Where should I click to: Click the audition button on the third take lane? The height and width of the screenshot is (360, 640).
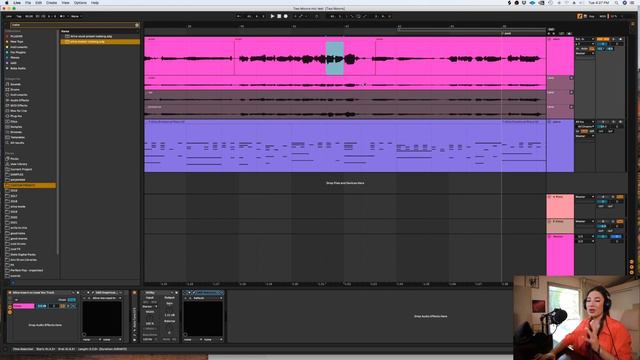(571, 107)
